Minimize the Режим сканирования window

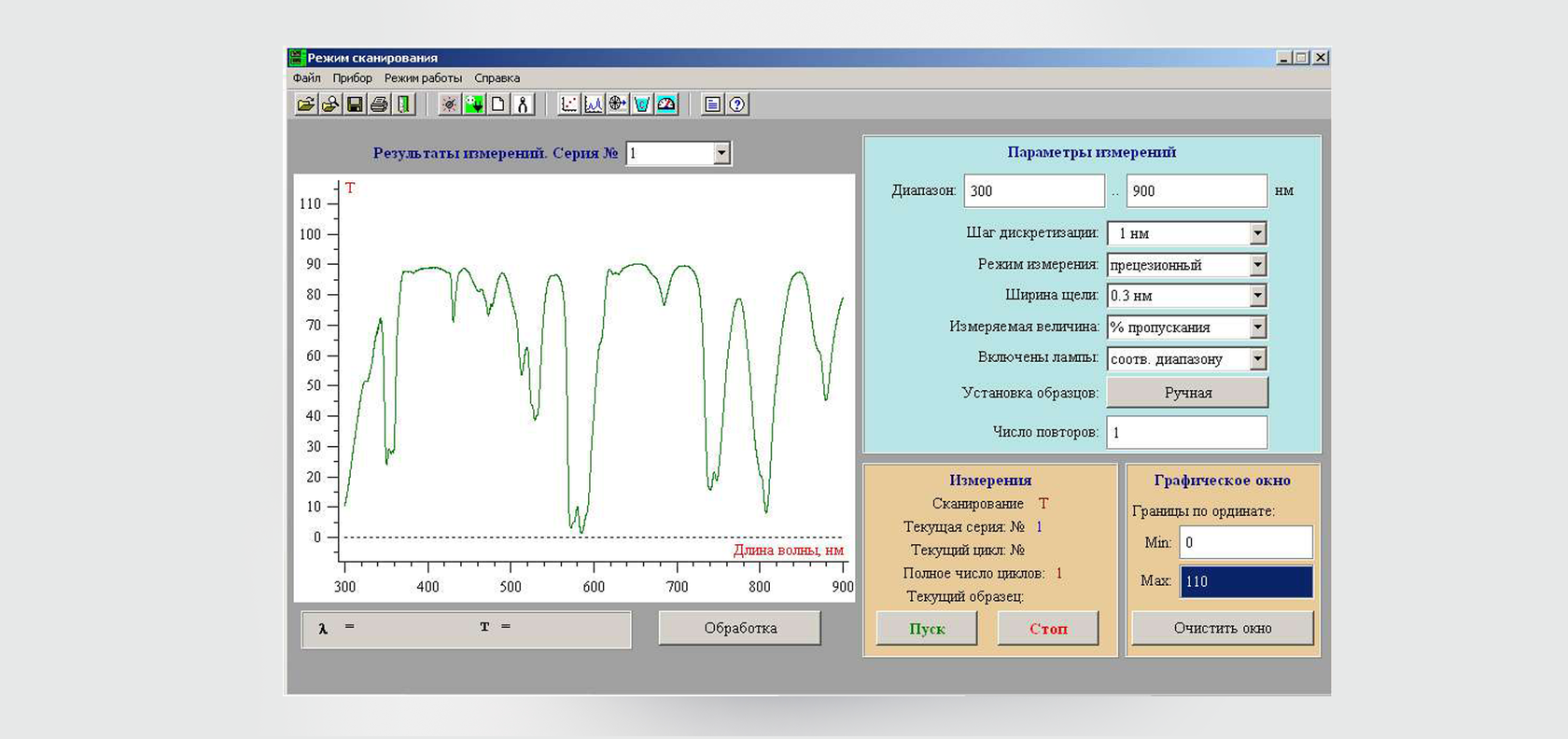[1284, 58]
